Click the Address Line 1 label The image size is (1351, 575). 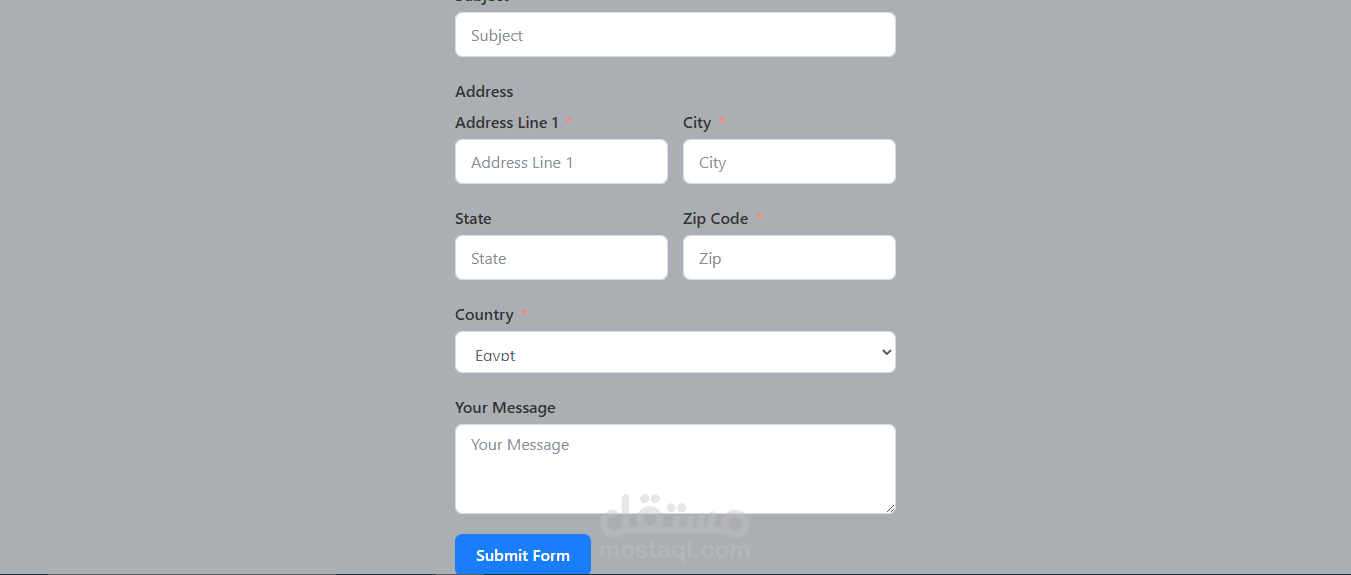click(507, 122)
